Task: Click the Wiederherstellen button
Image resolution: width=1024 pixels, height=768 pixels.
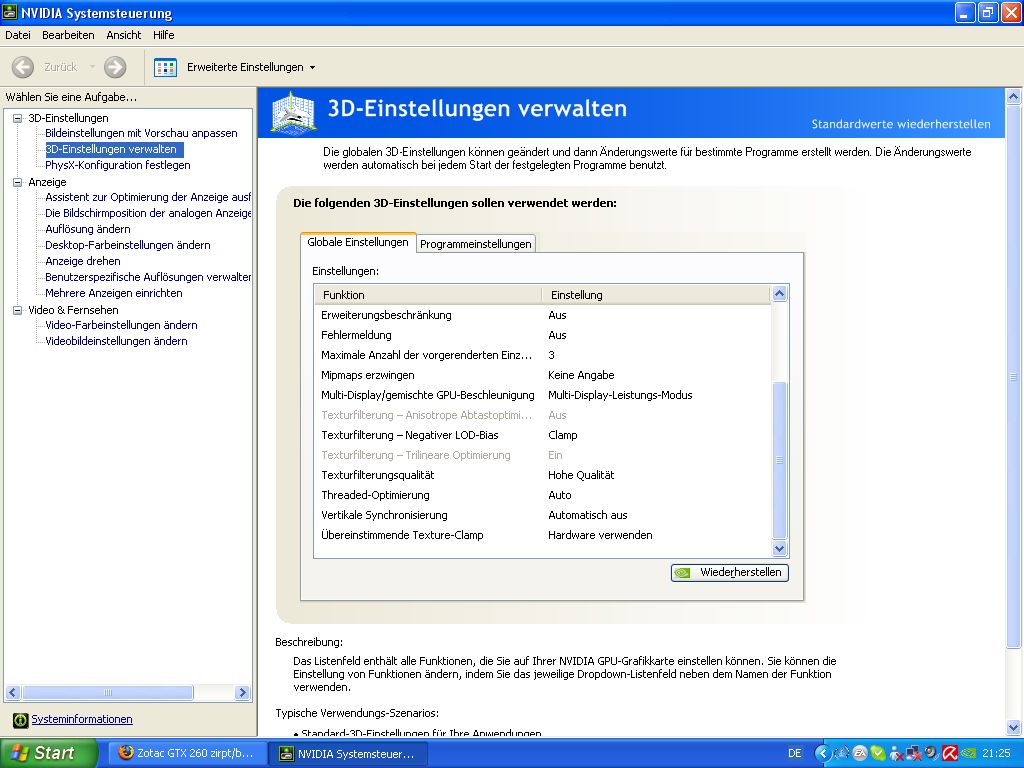Action: point(729,573)
